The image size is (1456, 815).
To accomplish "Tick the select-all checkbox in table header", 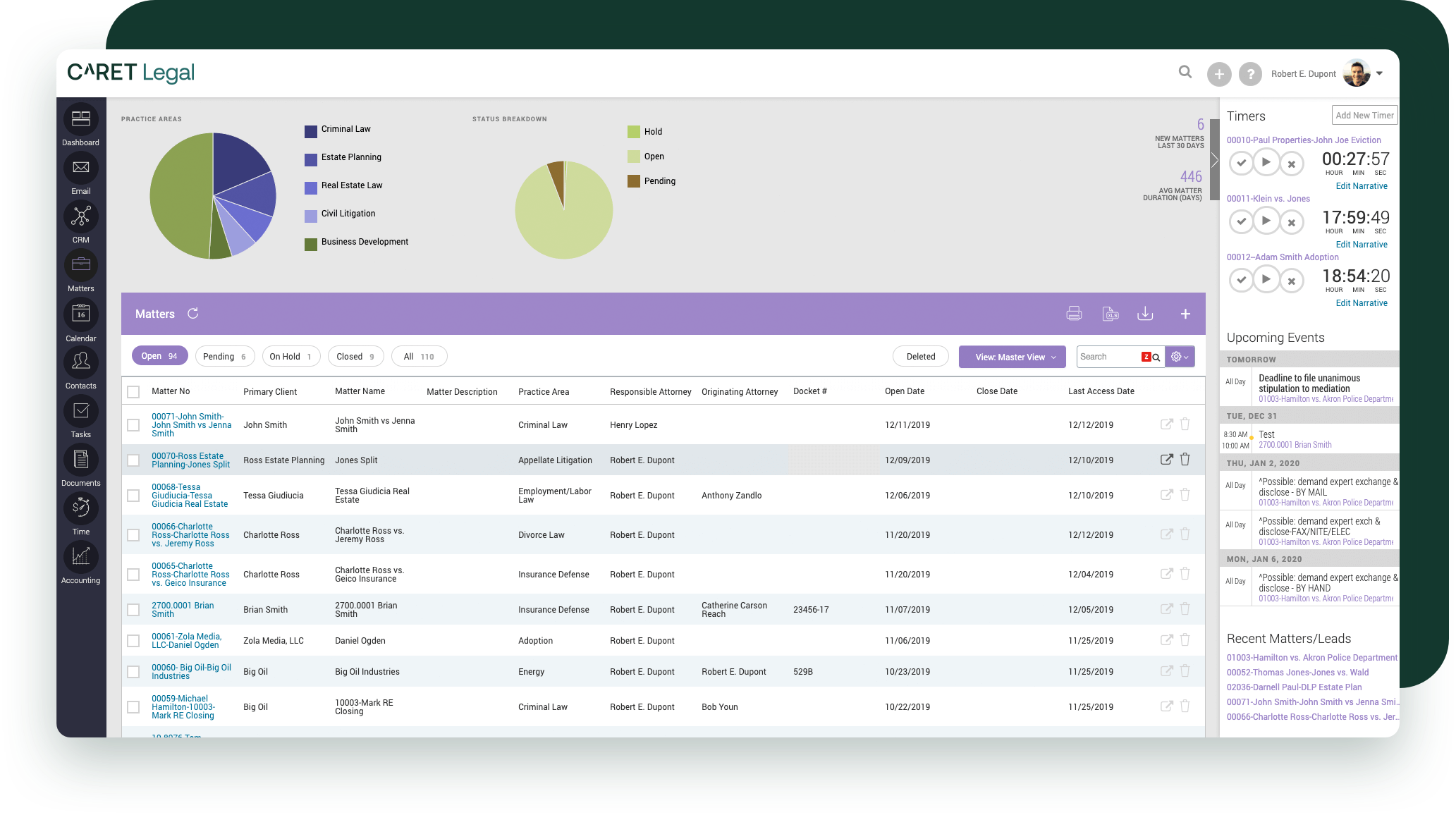I will point(133,392).
